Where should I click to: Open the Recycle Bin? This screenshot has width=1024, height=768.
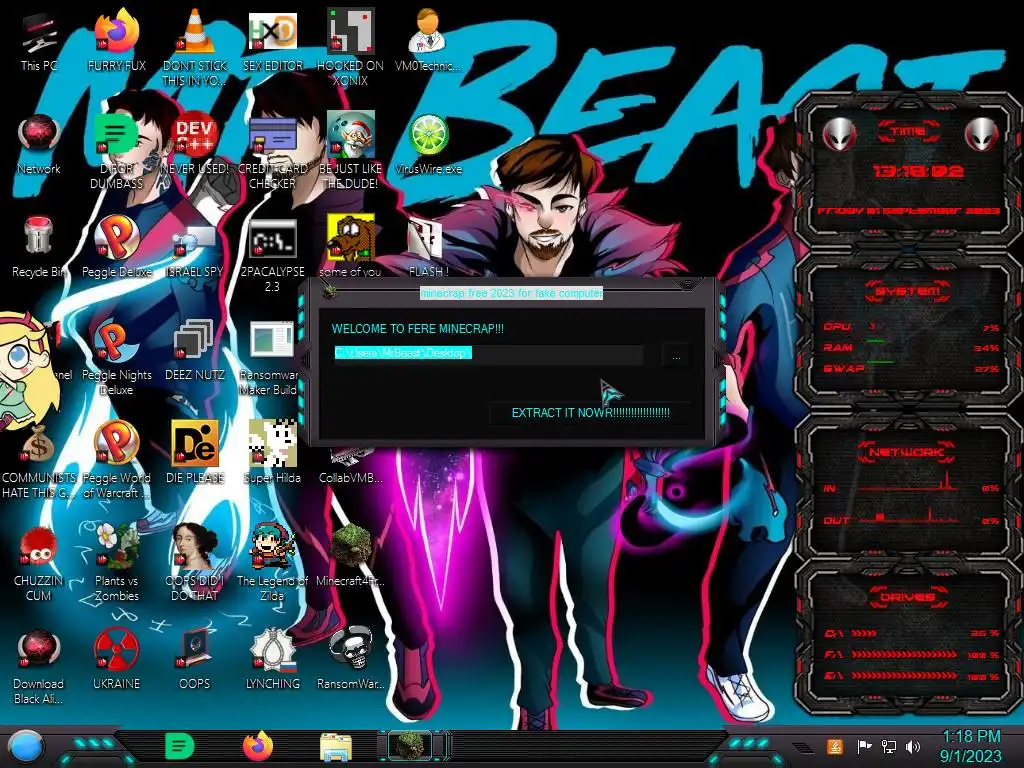click(x=39, y=247)
